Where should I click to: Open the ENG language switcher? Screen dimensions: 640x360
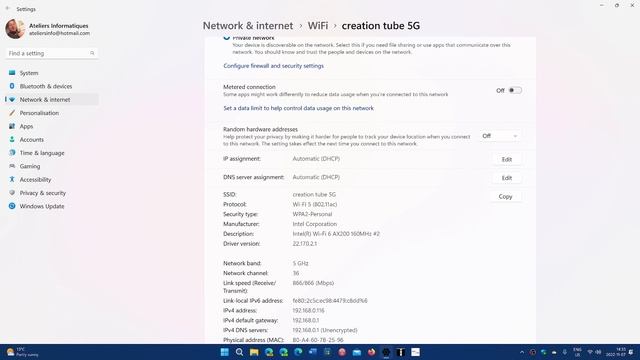[577, 352]
